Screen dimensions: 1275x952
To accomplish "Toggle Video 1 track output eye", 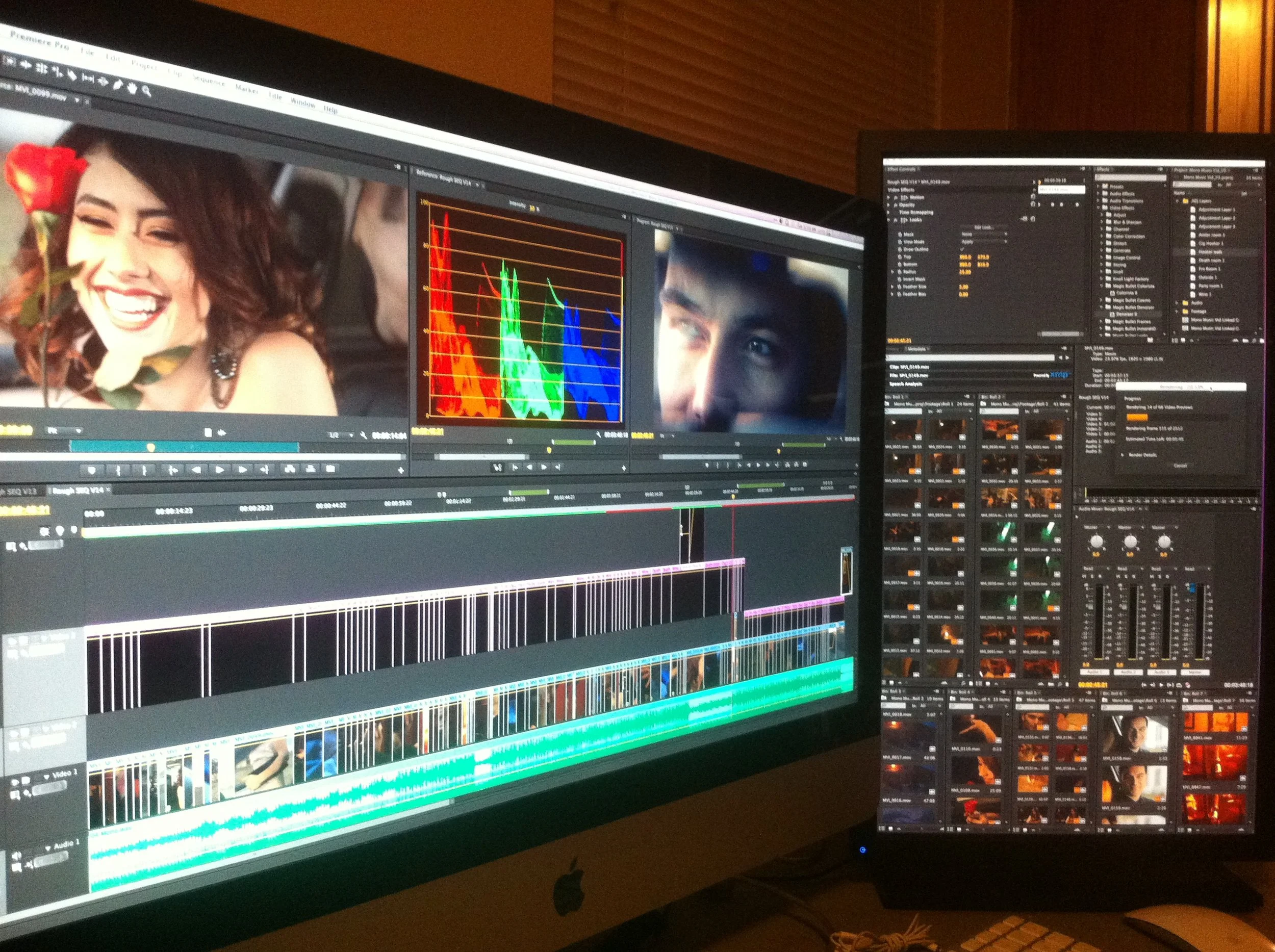I will click(14, 783).
